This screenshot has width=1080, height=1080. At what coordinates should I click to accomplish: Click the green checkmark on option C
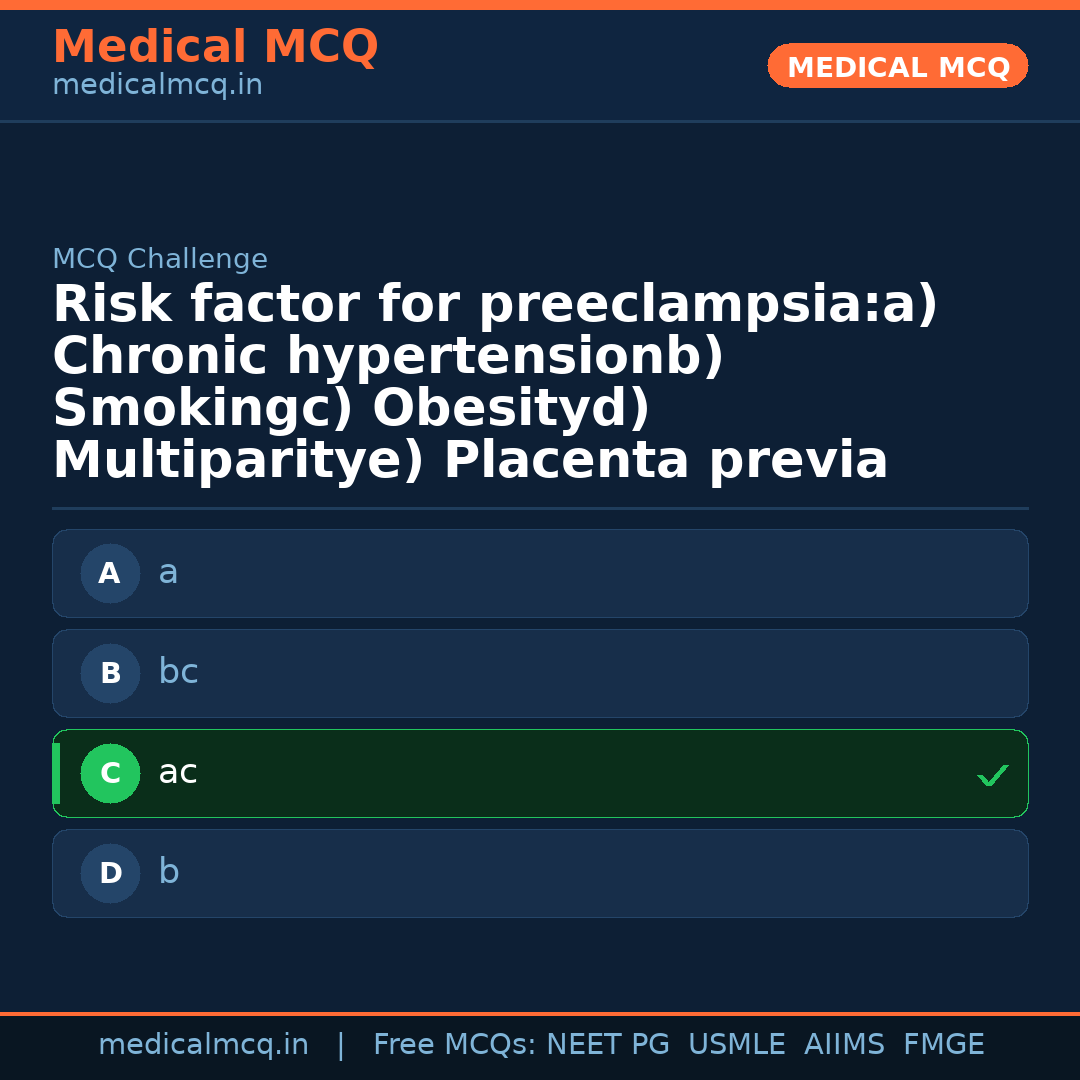[x=992, y=775]
